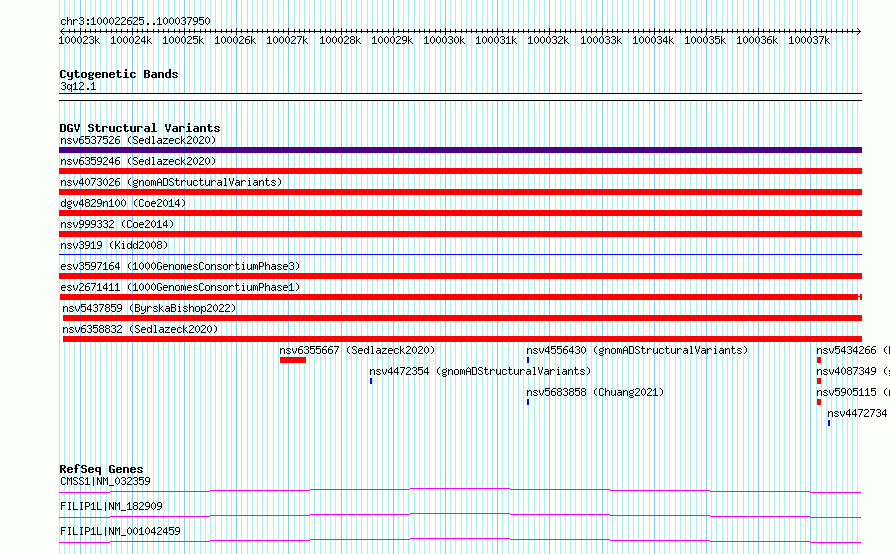Click nsv6358832 (Sedlazeck2020) variant label
The height and width of the screenshot is (554, 890).
click(140, 329)
